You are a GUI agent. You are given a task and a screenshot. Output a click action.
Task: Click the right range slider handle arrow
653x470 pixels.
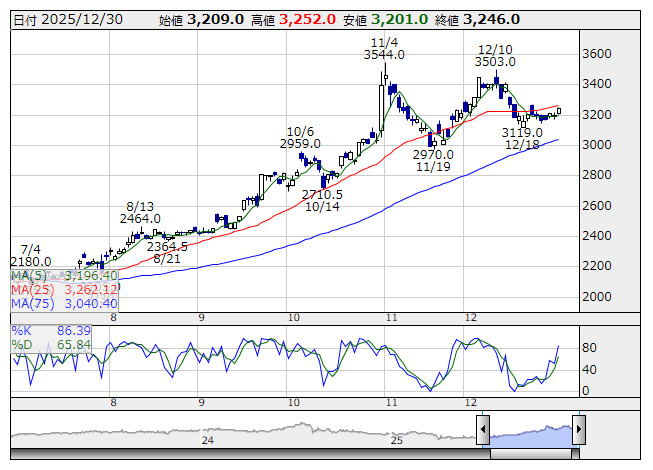click(x=579, y=429)
